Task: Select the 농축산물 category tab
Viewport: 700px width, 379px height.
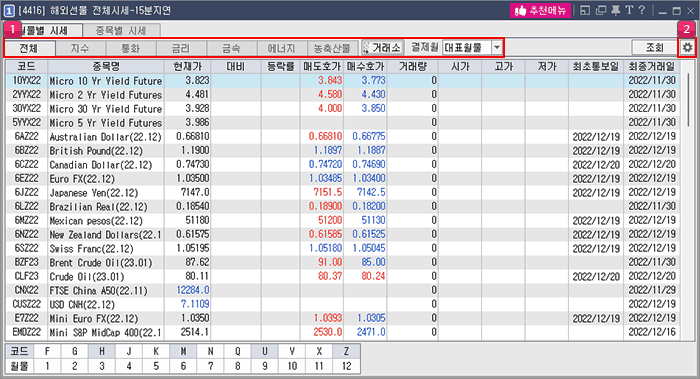Action: tap(332, 48)
